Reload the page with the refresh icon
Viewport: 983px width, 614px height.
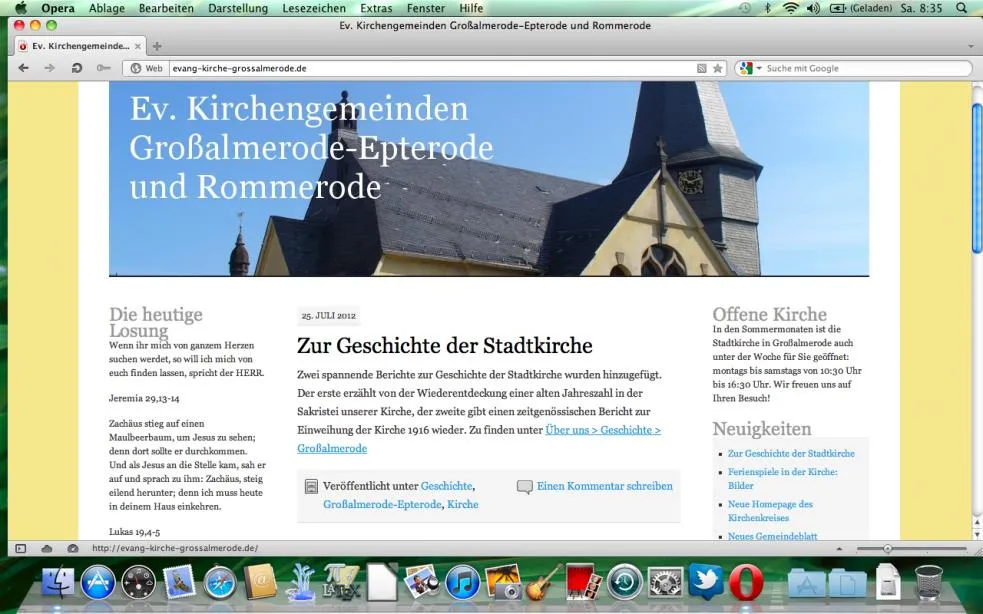point(76,68)
